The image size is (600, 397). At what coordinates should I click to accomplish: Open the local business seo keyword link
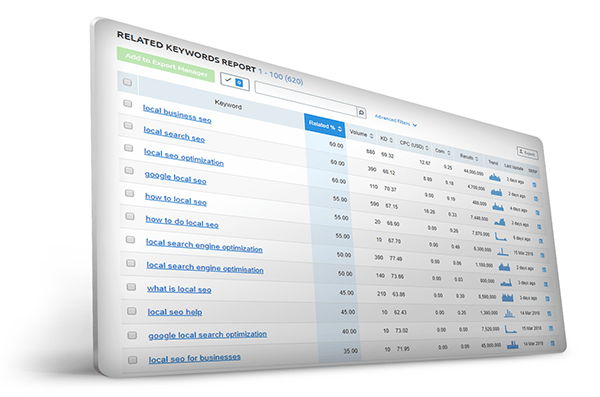(x=177, y=114)
